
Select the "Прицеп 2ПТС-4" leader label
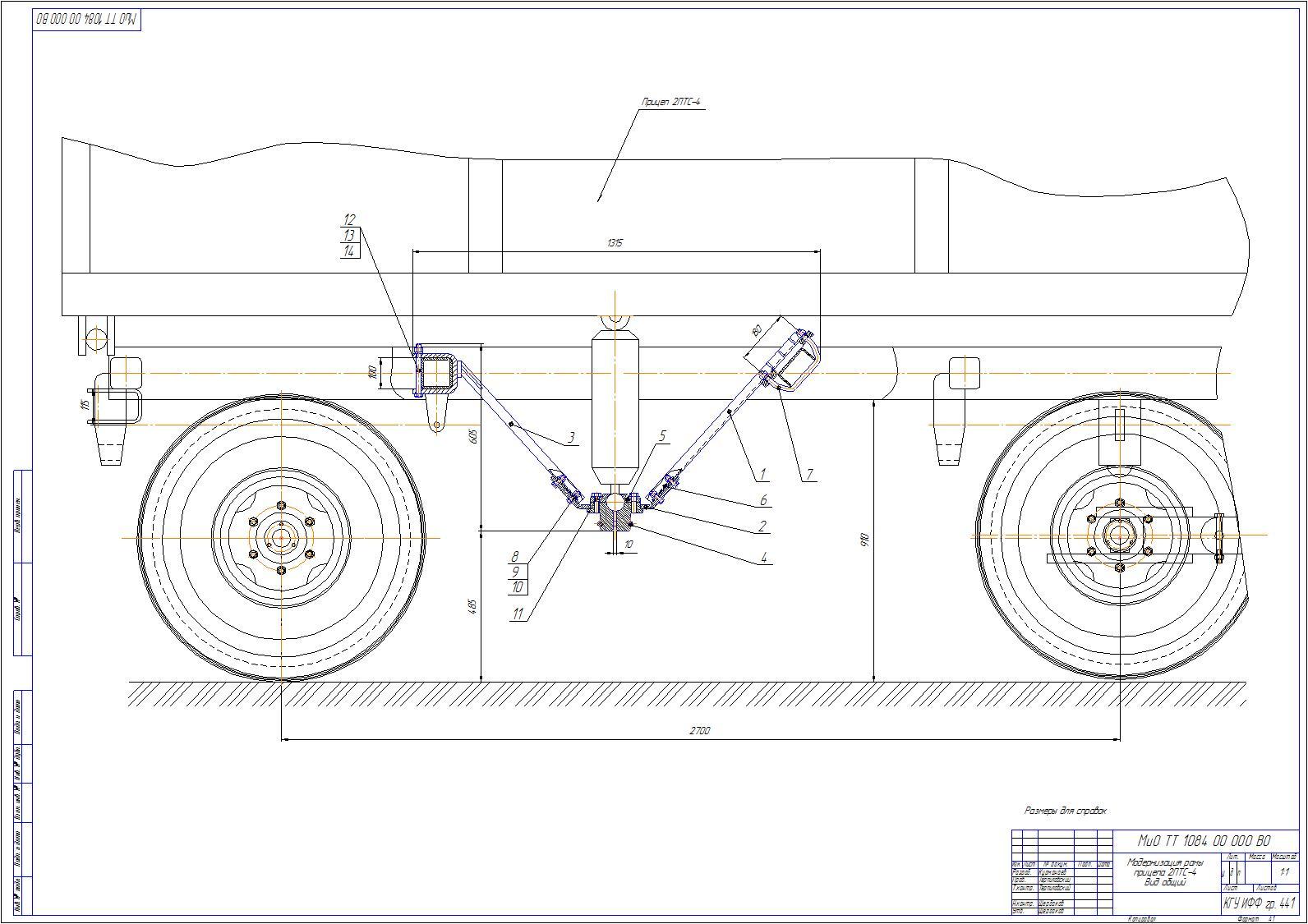pos(670,103)
